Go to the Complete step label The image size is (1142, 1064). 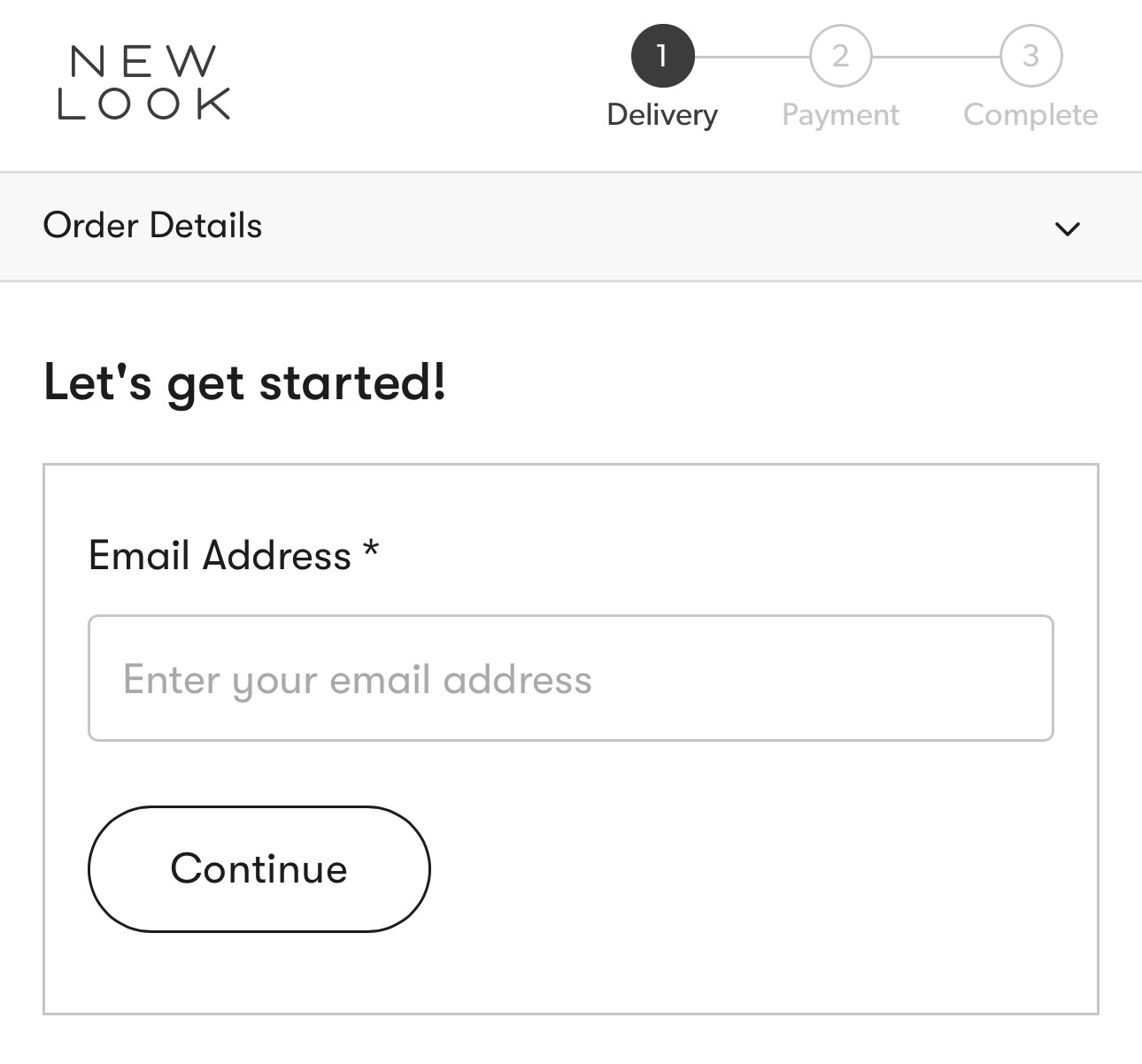click(x=1030, y=115)
